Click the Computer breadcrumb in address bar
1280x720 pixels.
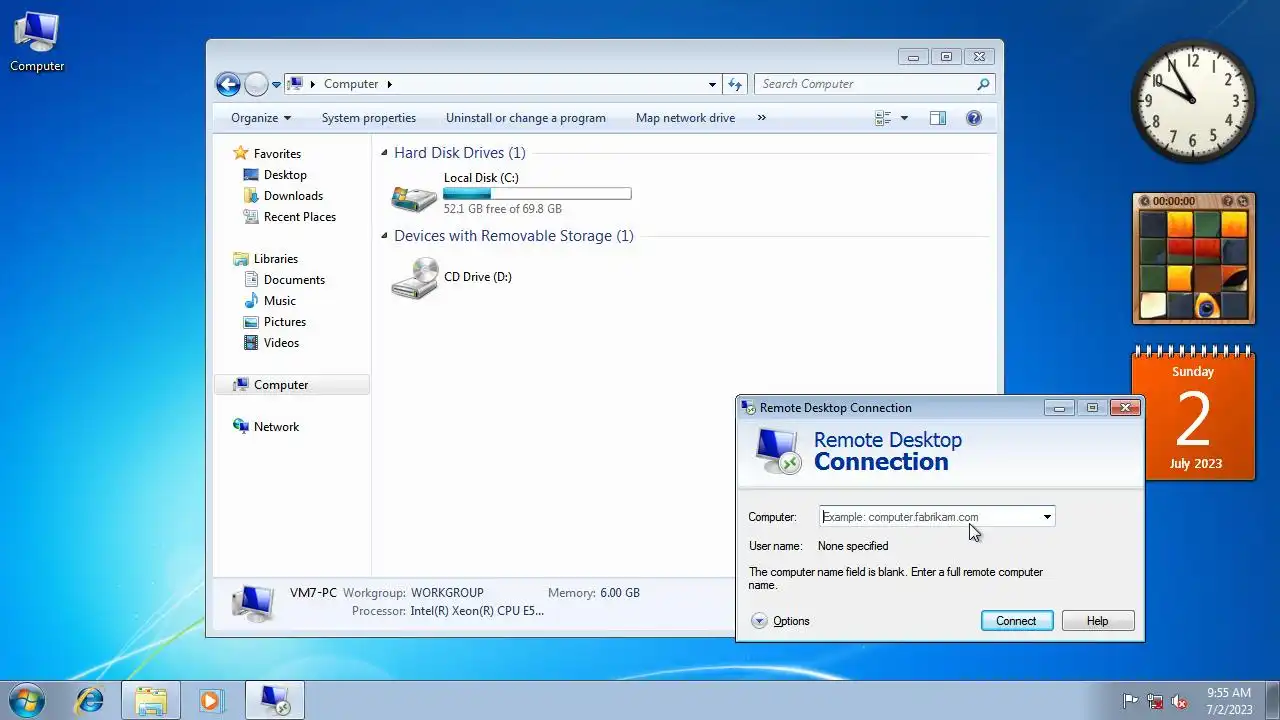point(351,84)
